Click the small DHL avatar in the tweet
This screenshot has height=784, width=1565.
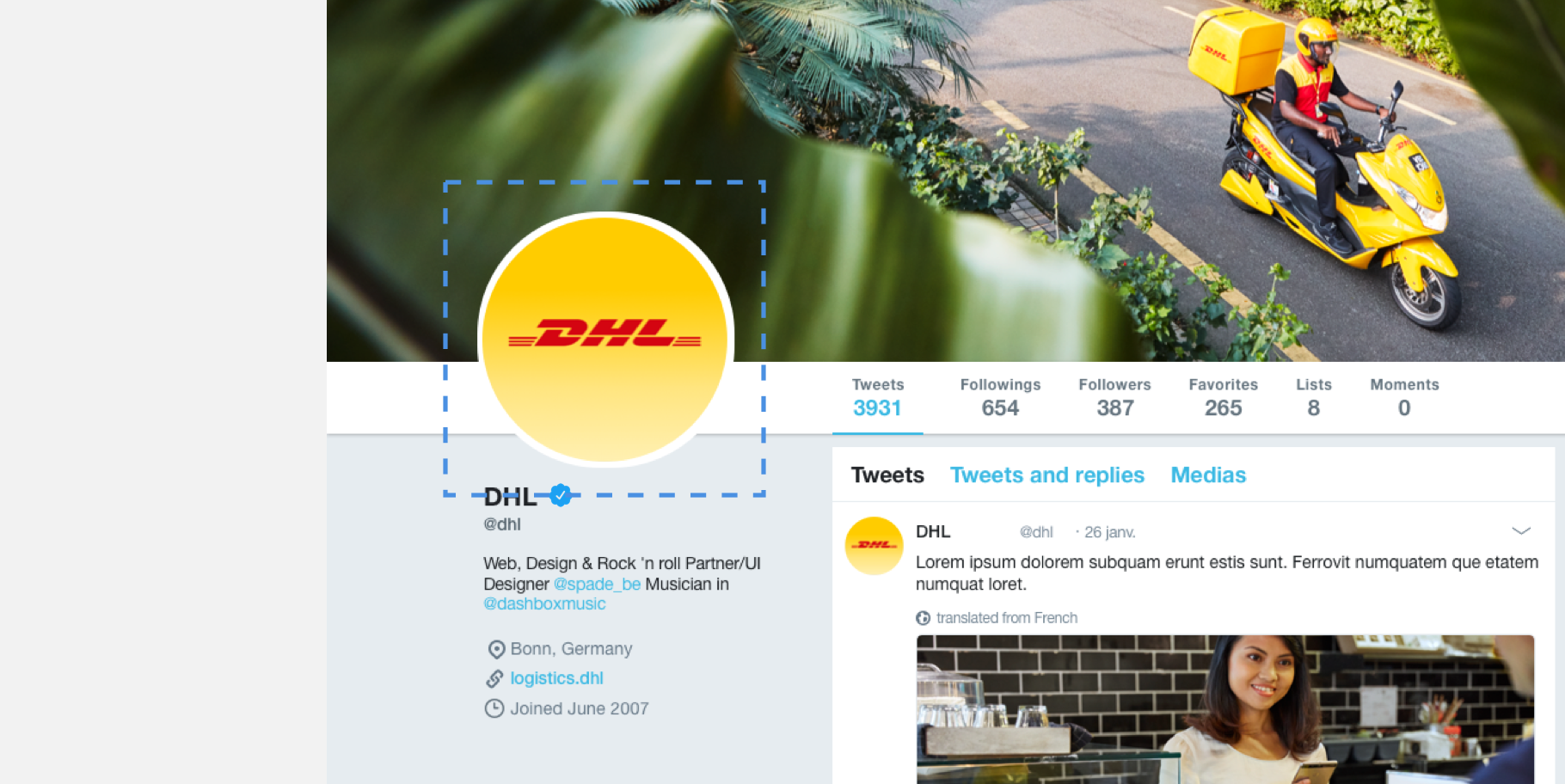click(x=874, y=546)
